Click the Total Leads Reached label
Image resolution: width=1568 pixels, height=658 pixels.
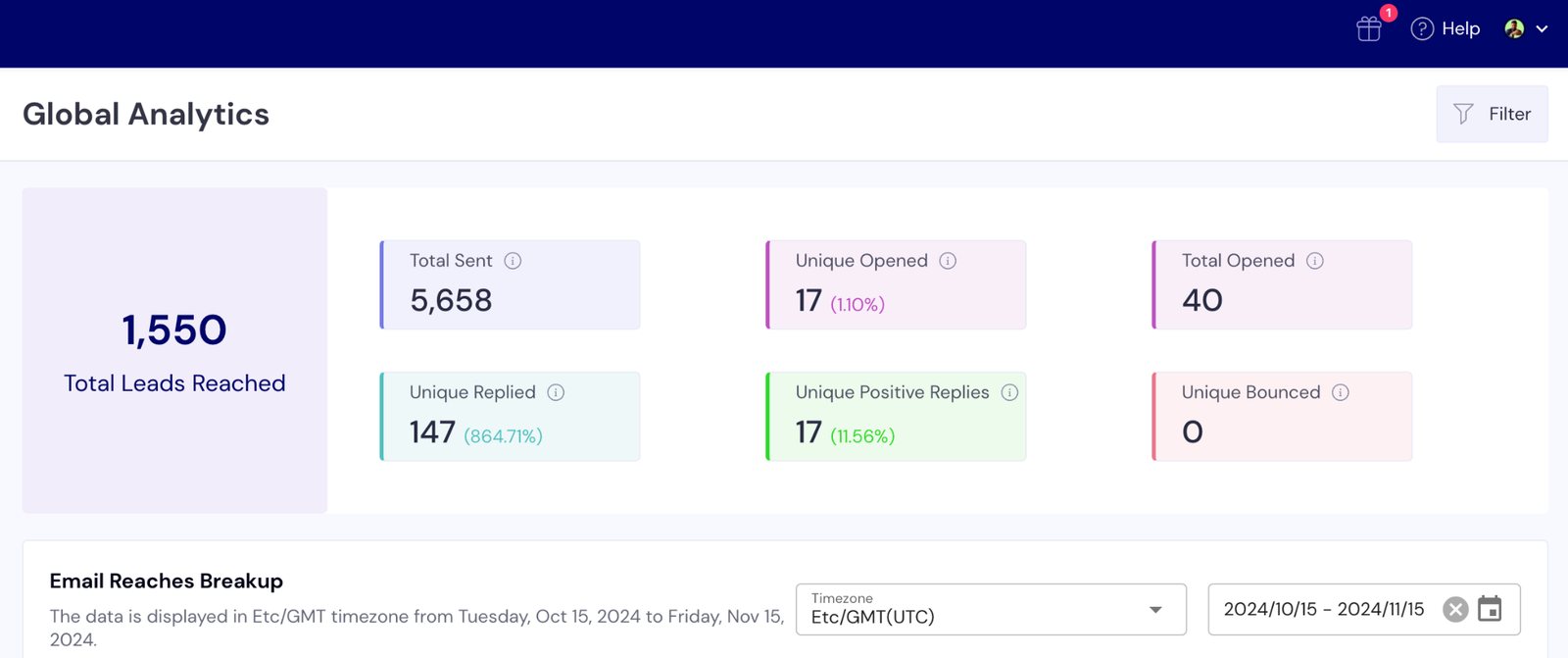coord(174,383)
